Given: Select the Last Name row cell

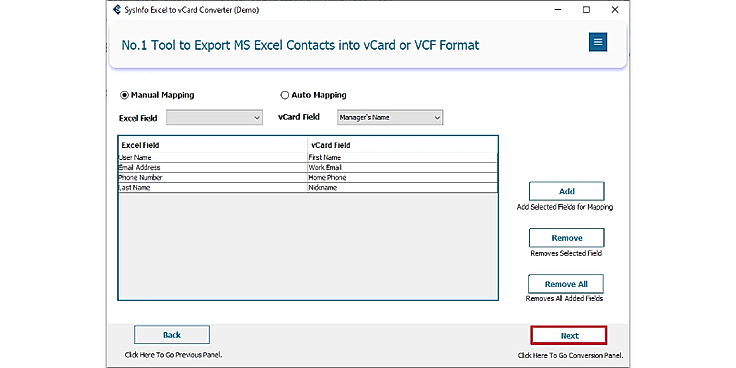Looking at the screenshot, I should pyautogui.click(x=213, y=188).
